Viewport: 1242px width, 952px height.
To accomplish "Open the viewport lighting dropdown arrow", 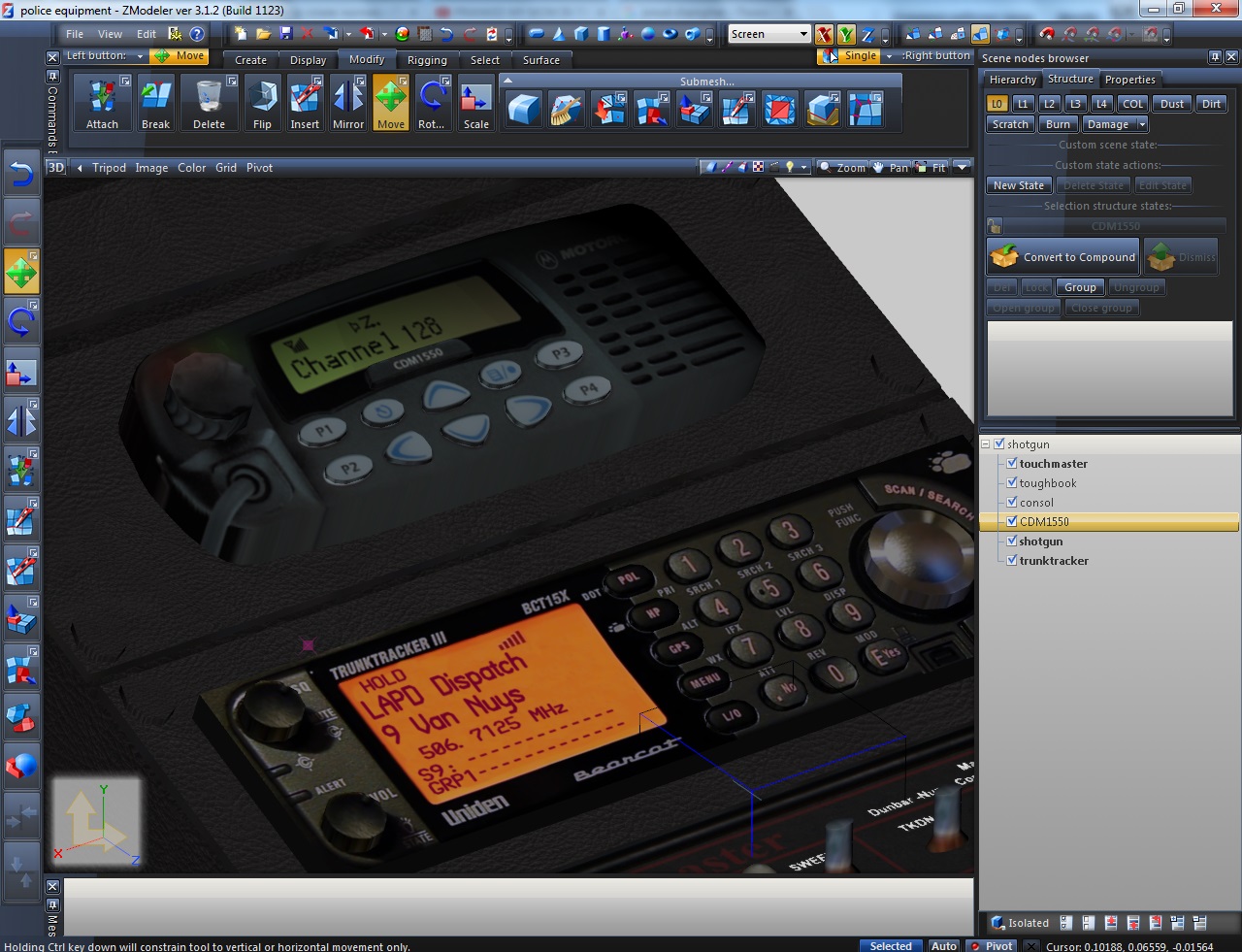I will click(x=803, y=167).
